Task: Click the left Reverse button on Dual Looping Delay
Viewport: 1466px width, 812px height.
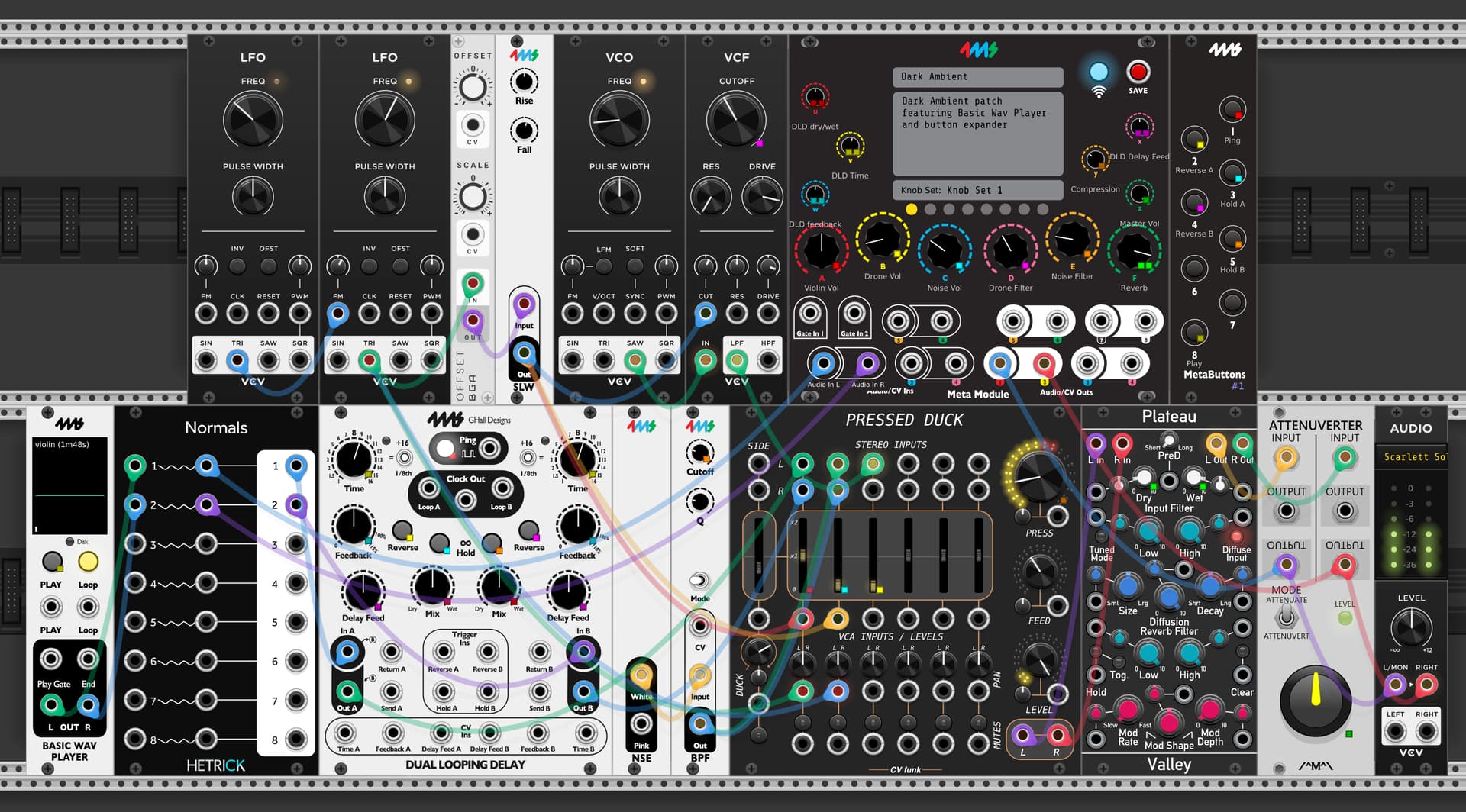Action: (402, 530)
